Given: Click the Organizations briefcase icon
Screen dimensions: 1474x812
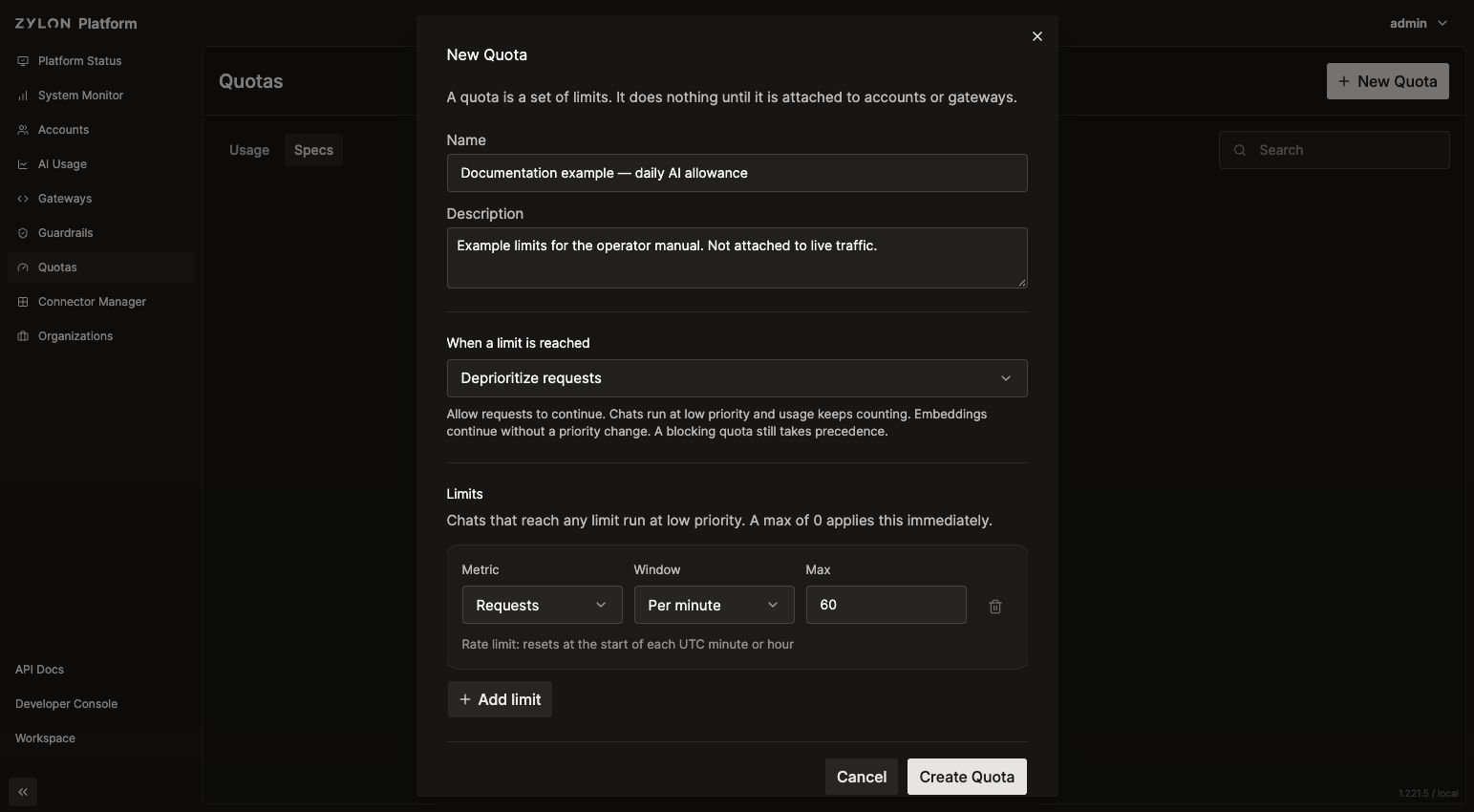Looking at the screenshot, I should click(x=23, y=336).
